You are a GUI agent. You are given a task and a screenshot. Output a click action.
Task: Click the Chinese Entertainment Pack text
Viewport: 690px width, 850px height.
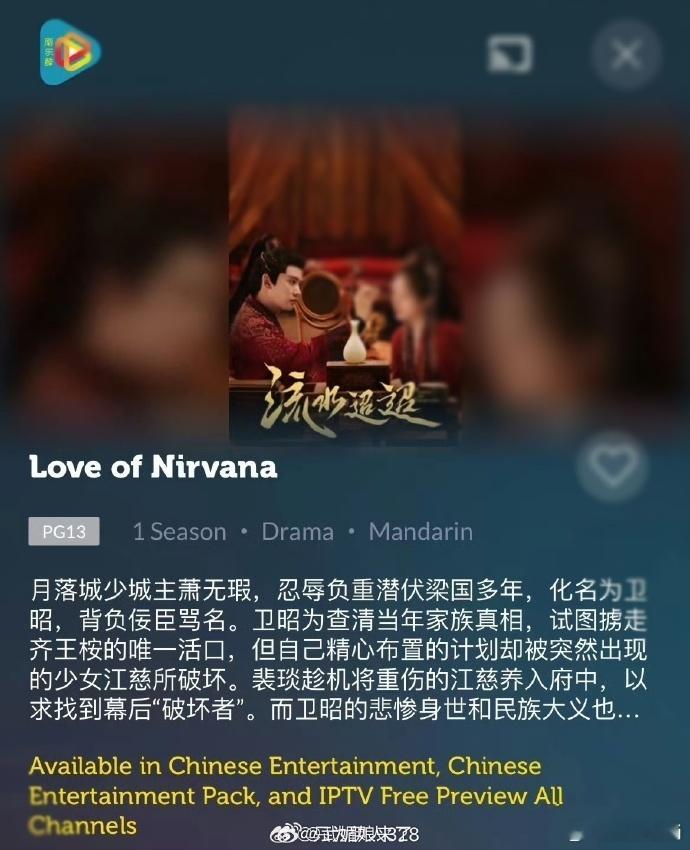[285, 781]
